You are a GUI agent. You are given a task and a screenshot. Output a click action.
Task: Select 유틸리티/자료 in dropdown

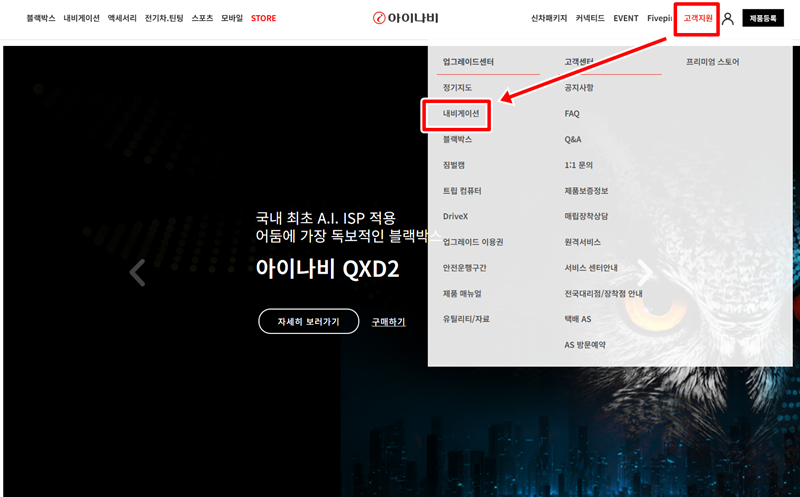click(466, 319)
